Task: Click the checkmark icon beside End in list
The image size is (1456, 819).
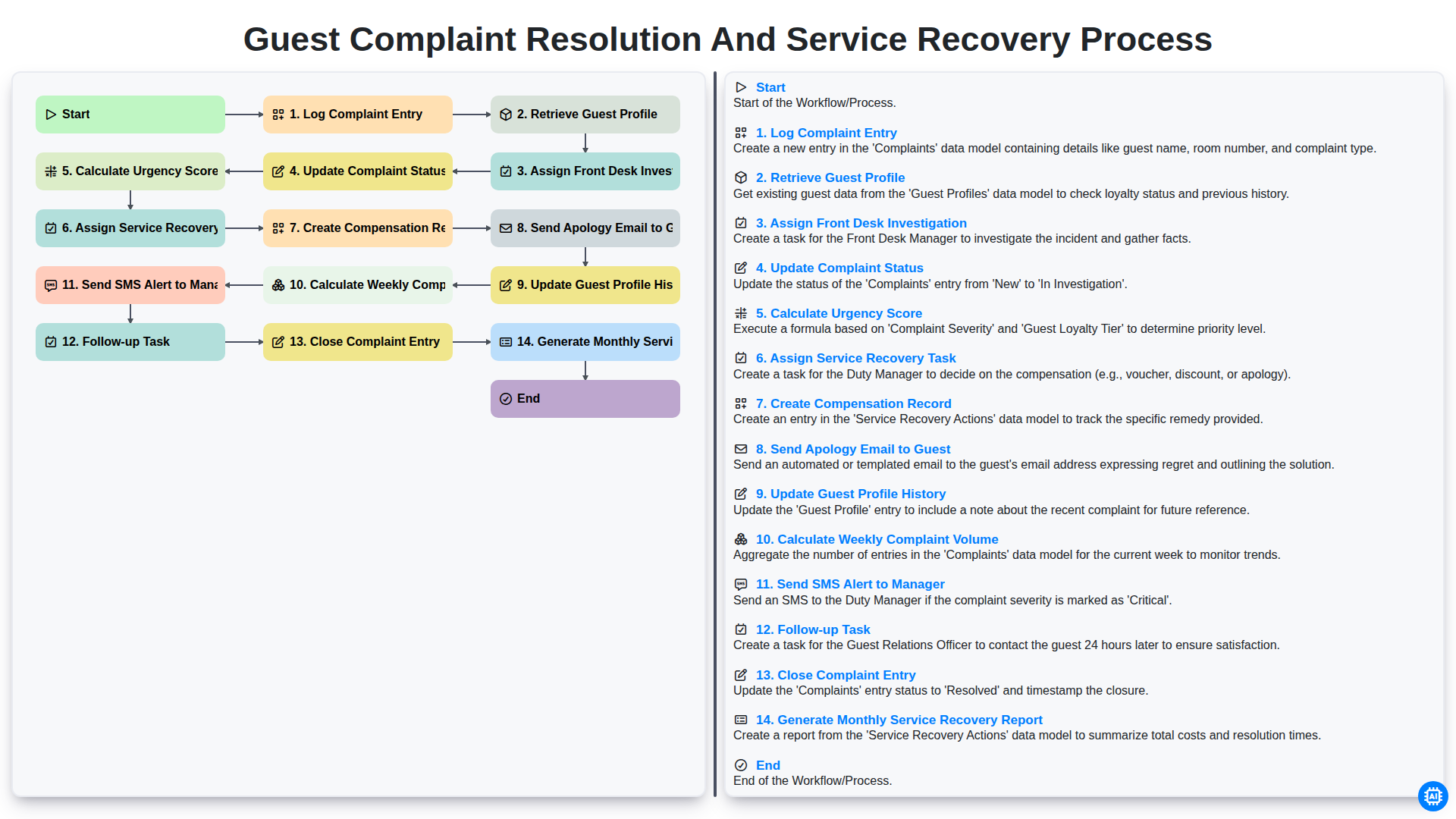Action: pos(741,765)
